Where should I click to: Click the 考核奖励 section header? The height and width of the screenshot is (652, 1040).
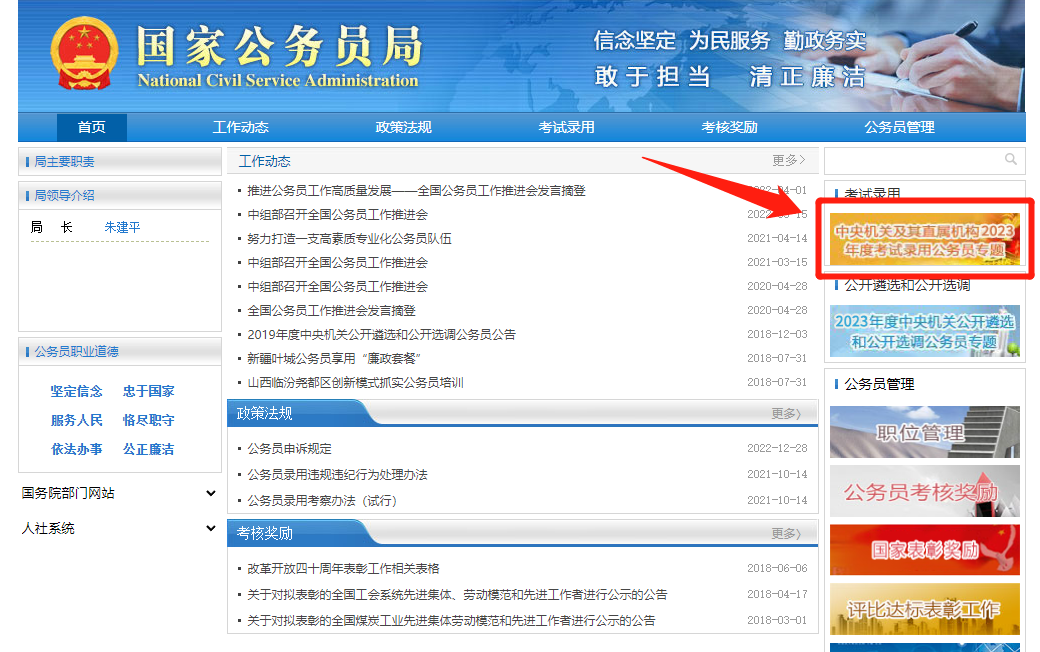point(264,533)
